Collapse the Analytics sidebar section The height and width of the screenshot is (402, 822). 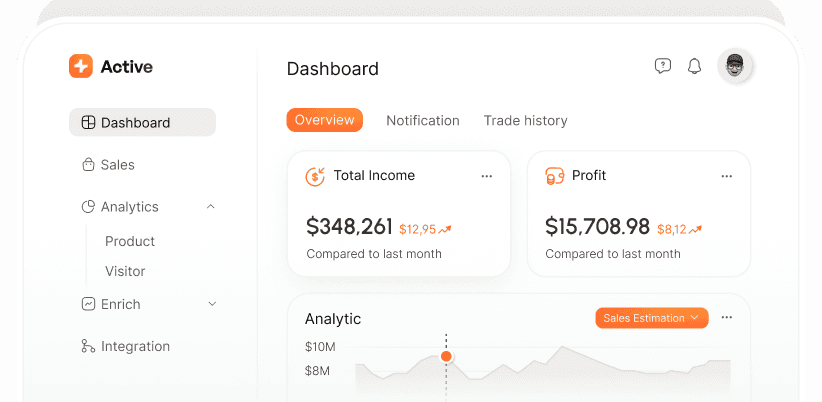(210, 207)
